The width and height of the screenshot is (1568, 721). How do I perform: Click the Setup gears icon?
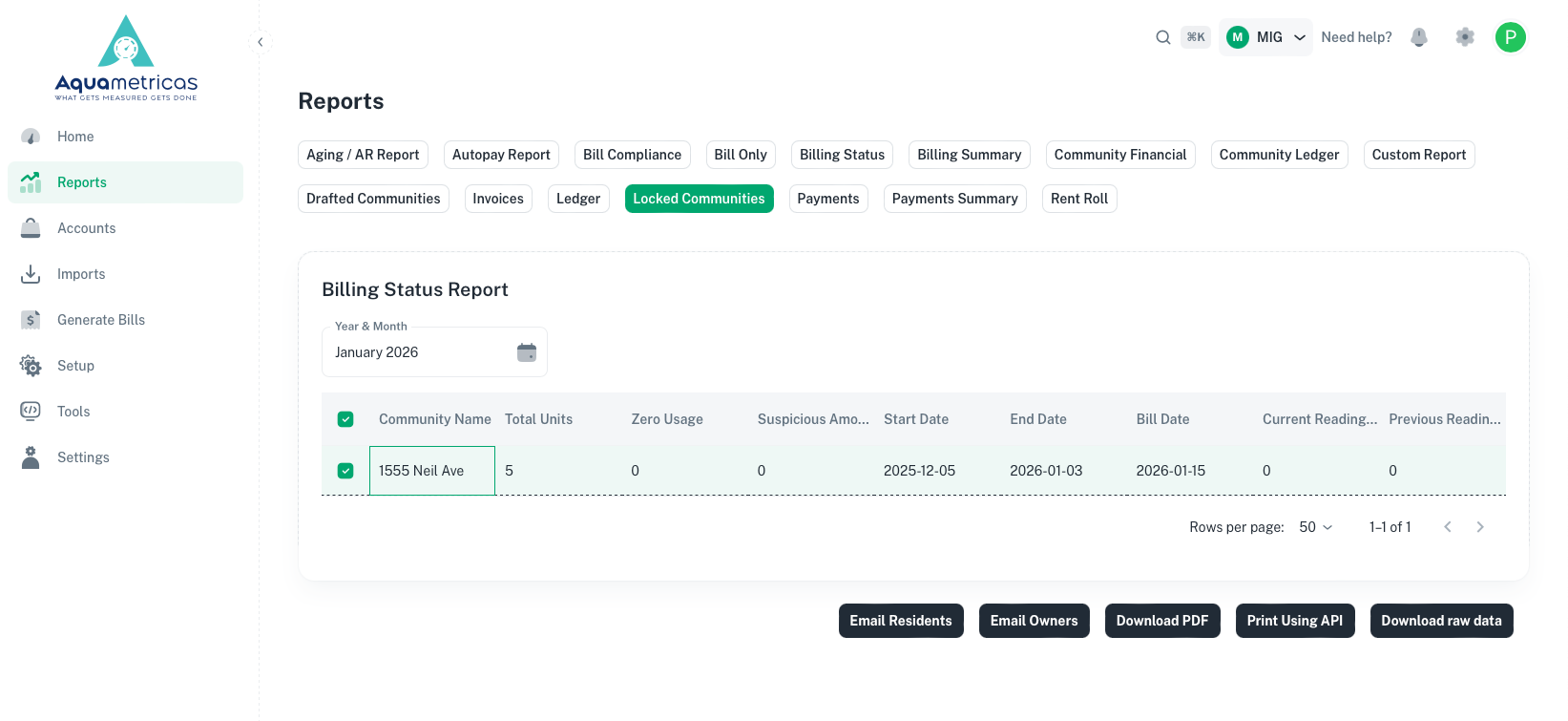pyautogui.click(x=31, y=366)
